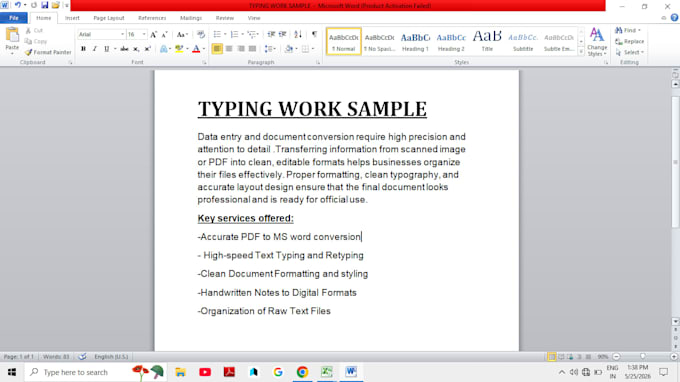Image resolution: width=680 pixels, height=382 pixels.
Task: Apply strikethrough formatting
Action: (x=124, y=49)
